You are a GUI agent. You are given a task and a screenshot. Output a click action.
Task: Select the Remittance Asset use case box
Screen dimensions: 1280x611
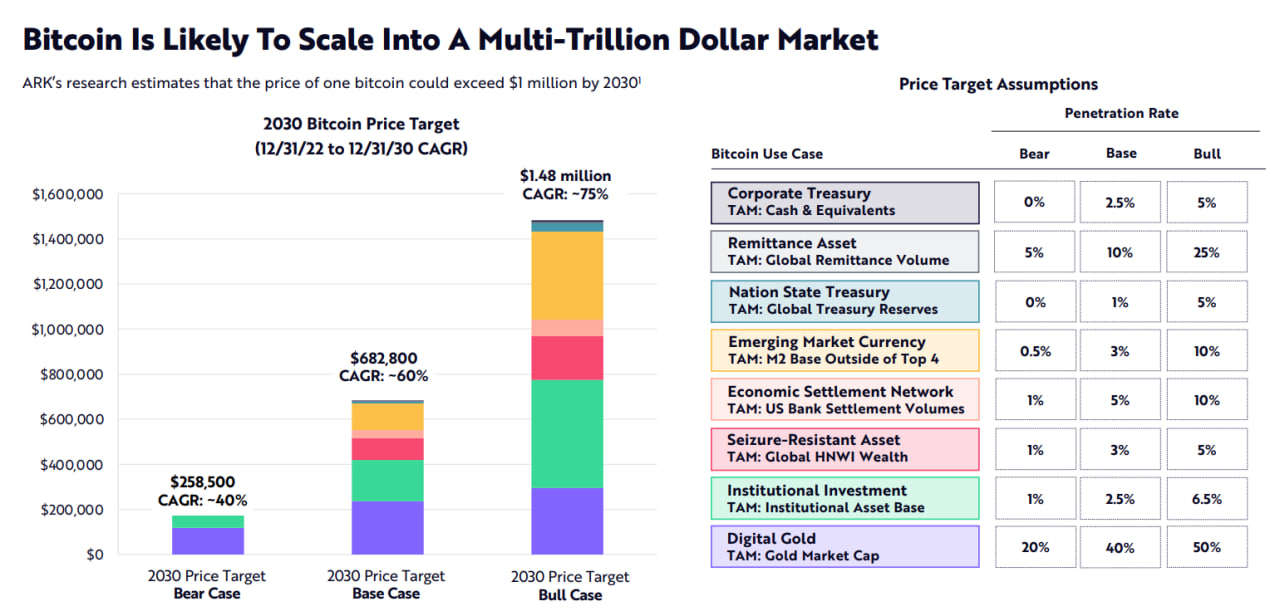point(845,251)
